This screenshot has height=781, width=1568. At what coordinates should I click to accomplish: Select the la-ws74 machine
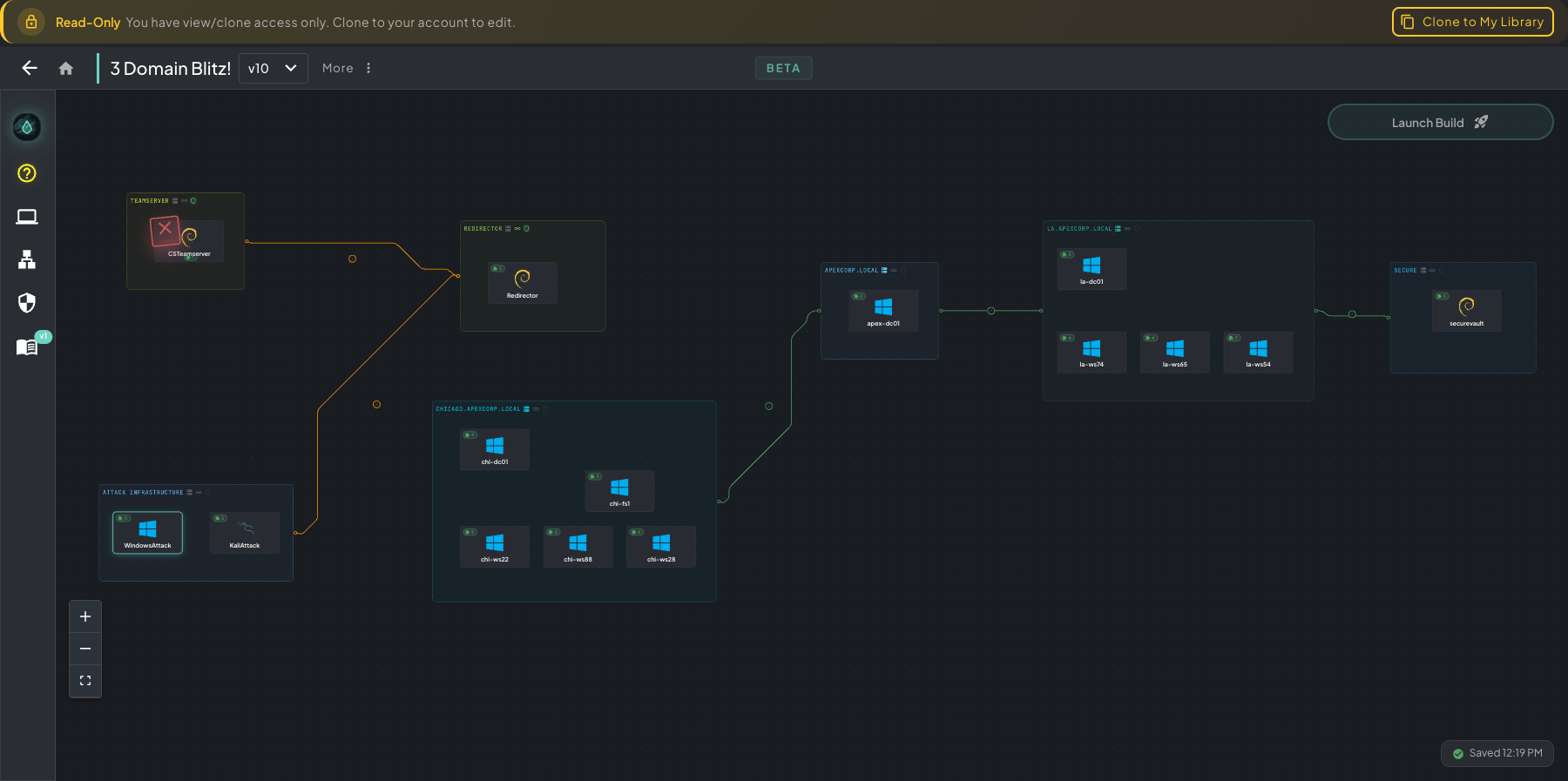click(x=1092, y=353)
